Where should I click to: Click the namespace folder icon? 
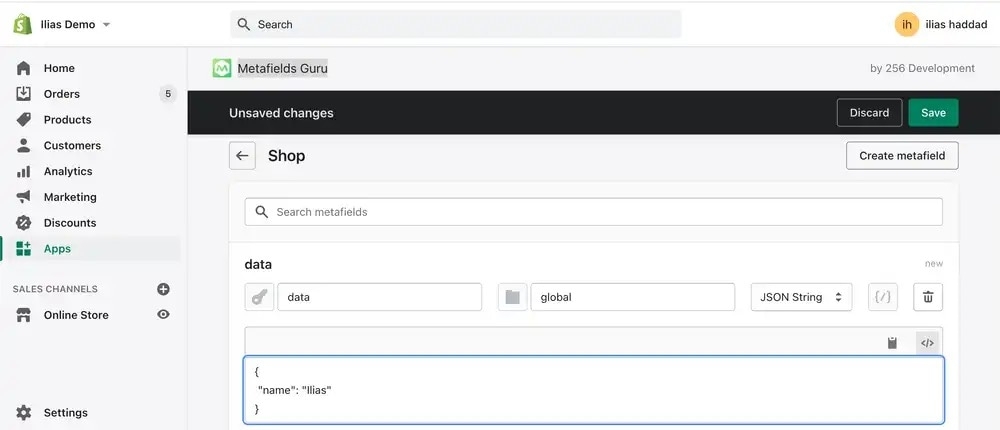(513, 297)
